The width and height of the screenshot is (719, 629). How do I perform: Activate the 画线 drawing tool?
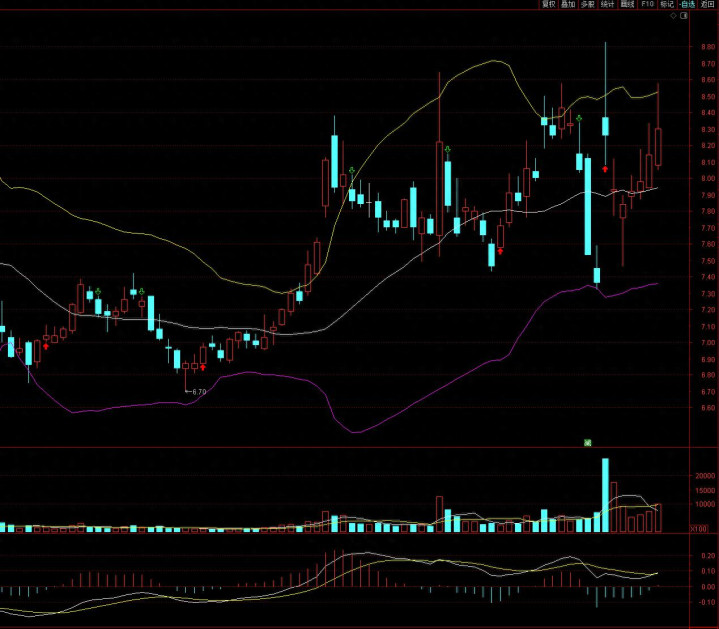click(x=627, y=4)
